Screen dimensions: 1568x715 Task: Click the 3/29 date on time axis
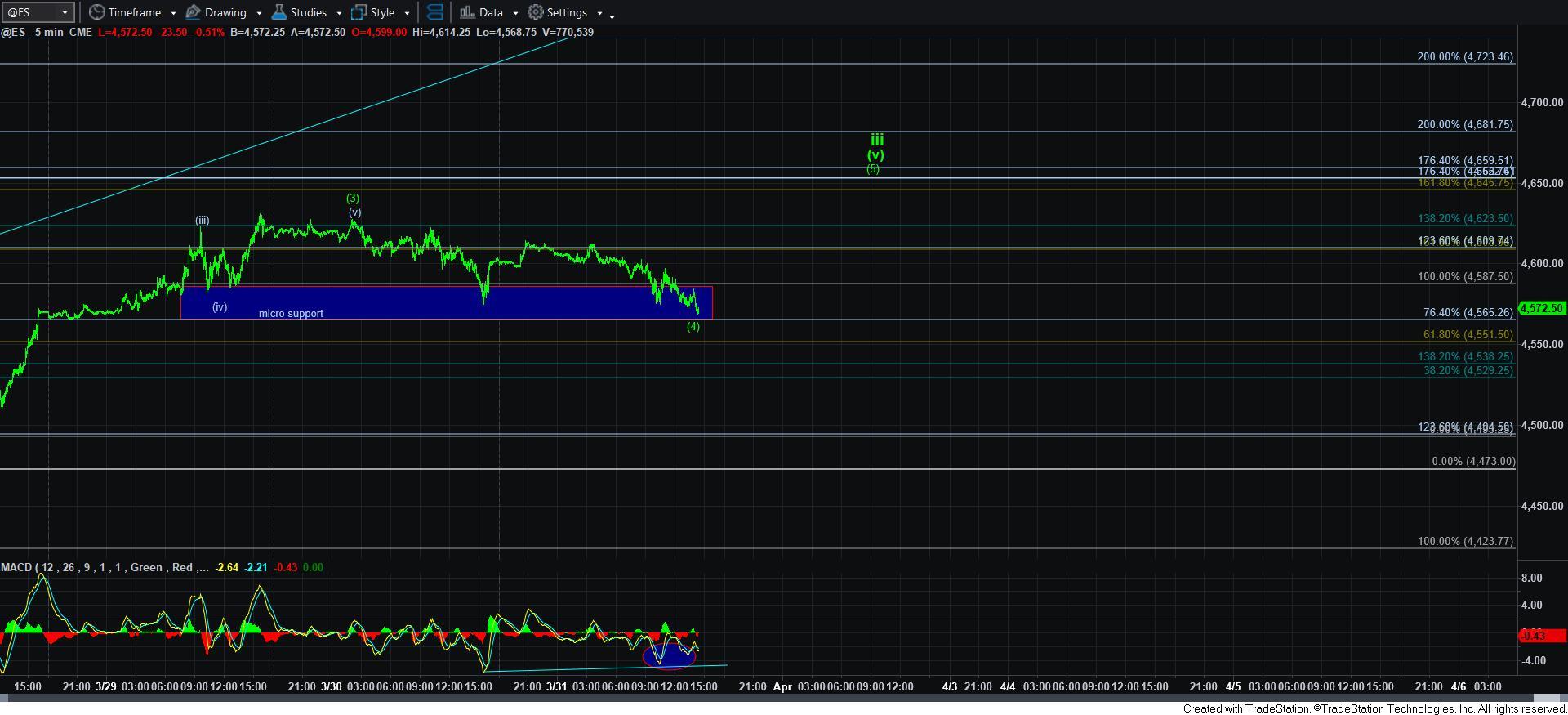click(x=105, y=686)
